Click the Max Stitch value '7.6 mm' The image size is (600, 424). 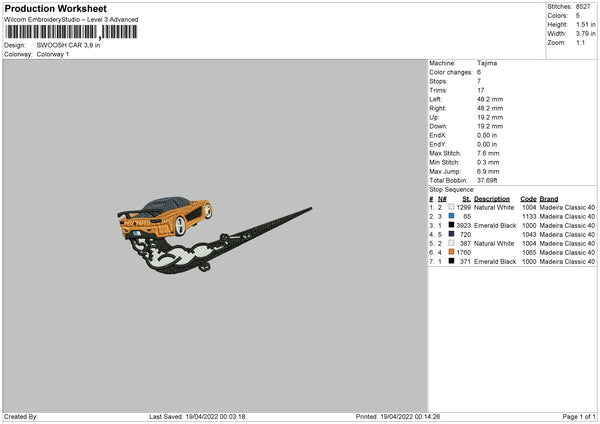[x=488, y=153]
